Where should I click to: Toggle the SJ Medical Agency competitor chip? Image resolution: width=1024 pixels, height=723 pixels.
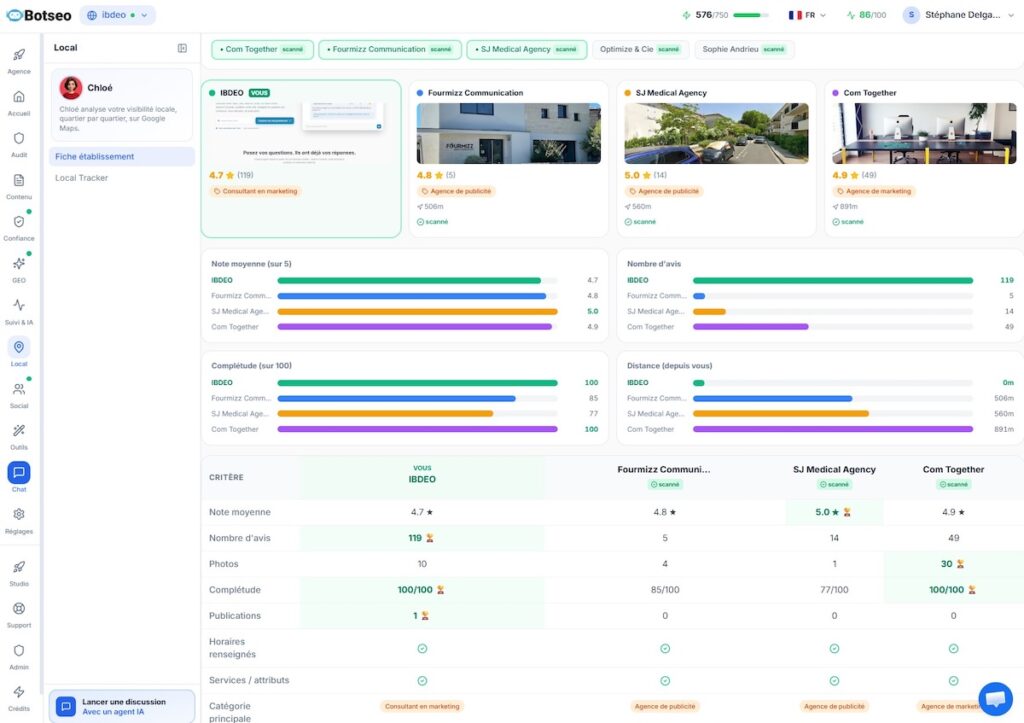[x=527, y=50]
